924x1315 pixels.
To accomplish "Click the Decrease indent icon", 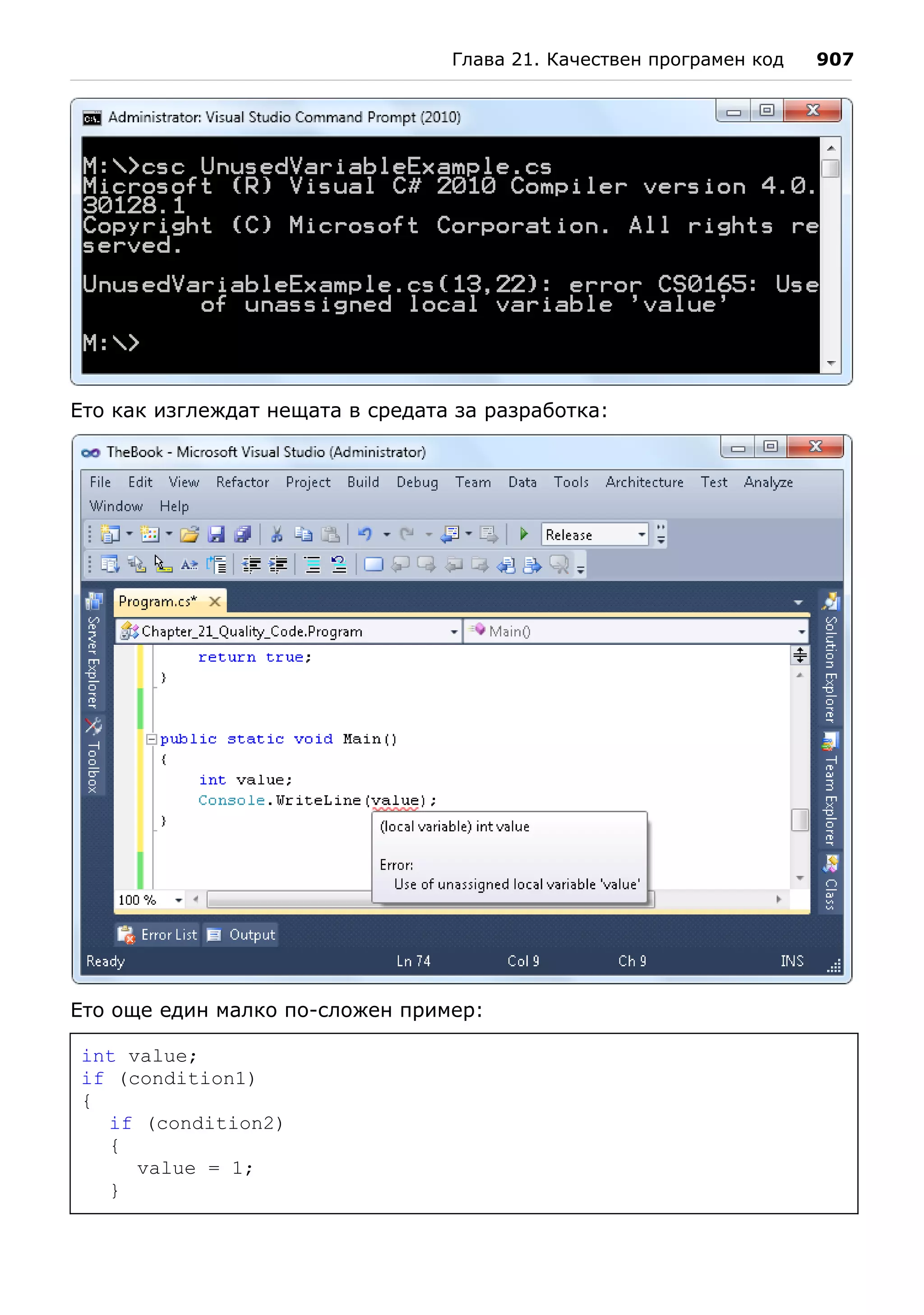I will 251,565.
